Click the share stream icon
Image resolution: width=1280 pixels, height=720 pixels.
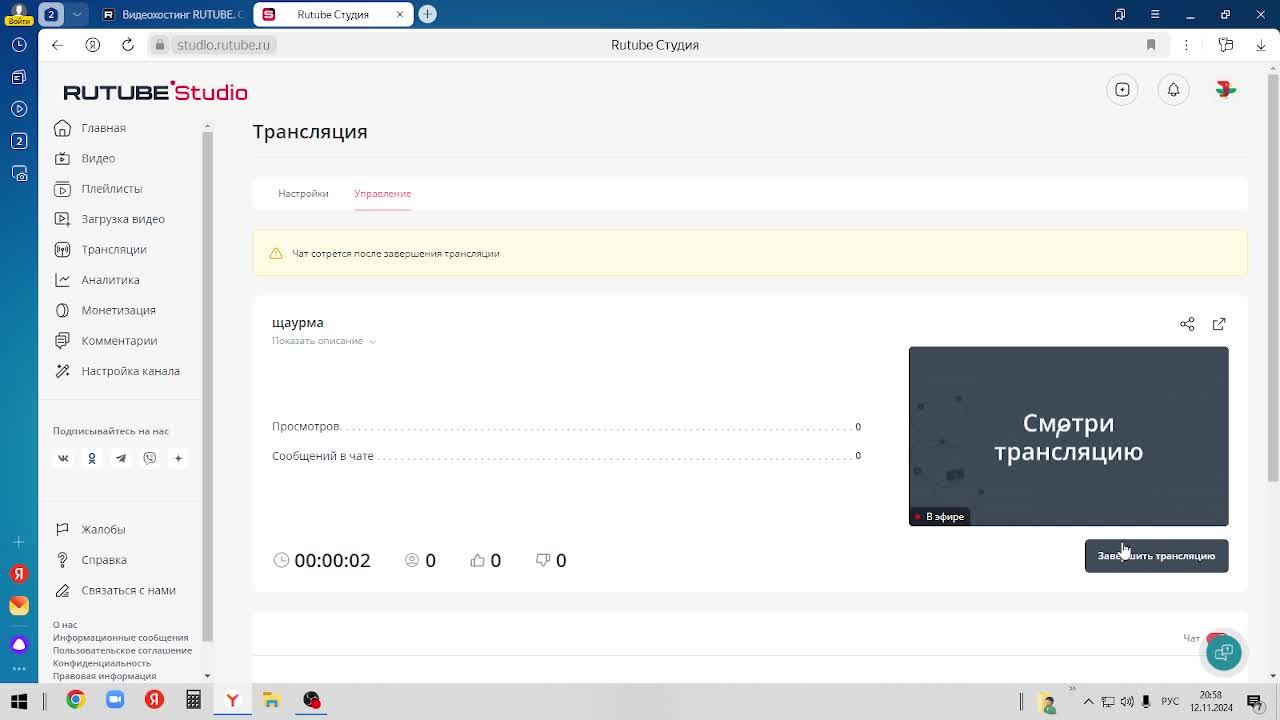(1187, 324)
